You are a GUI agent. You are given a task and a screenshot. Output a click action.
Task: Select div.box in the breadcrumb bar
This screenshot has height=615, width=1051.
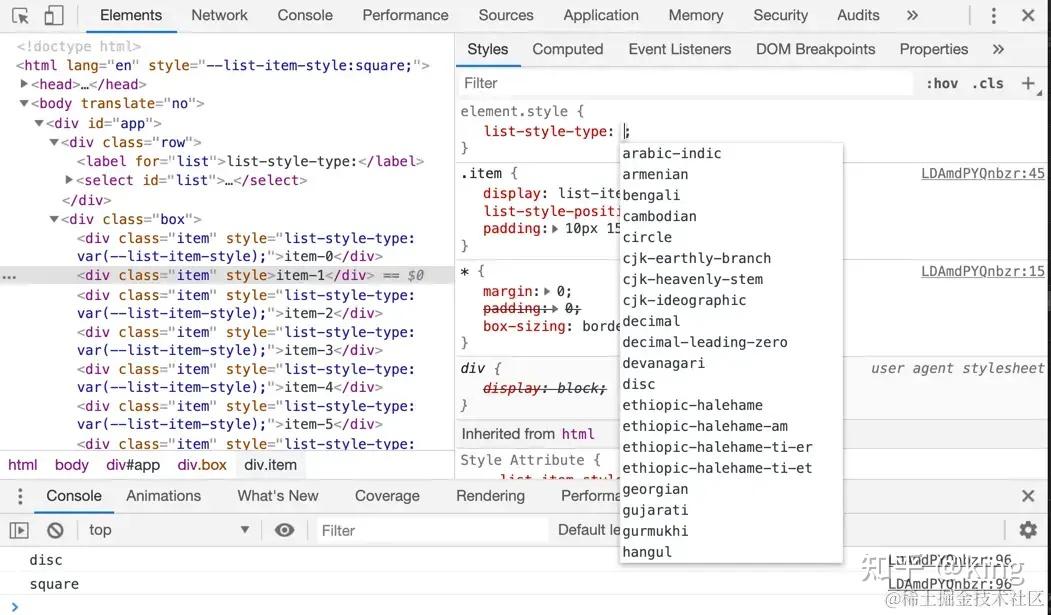202,464
